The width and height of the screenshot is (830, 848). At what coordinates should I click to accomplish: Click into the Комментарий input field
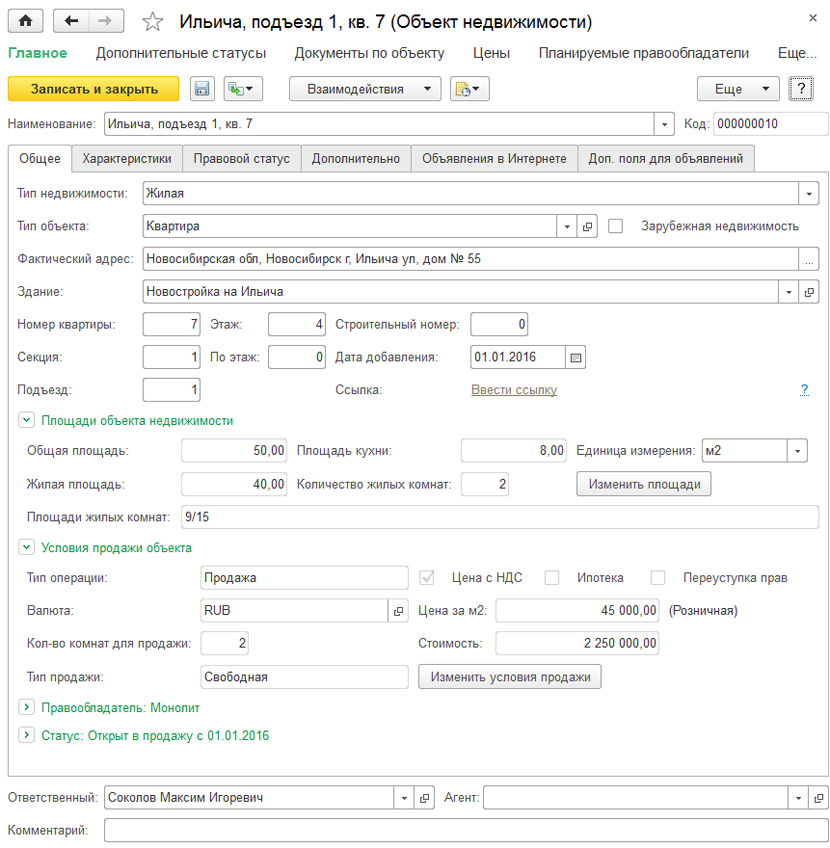465,830
